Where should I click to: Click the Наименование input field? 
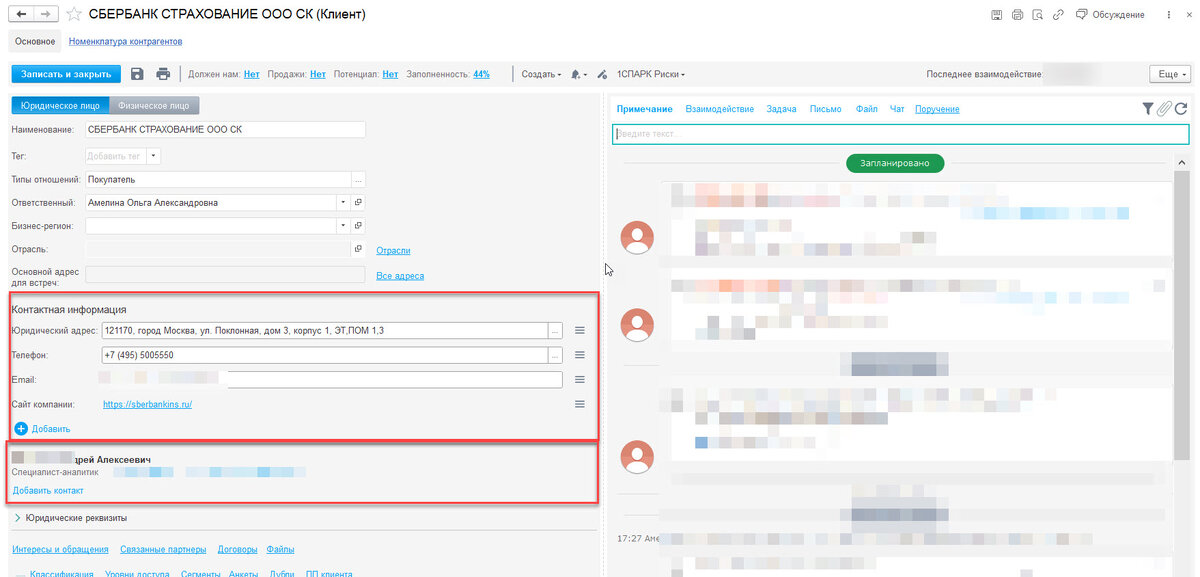(226, 130)
